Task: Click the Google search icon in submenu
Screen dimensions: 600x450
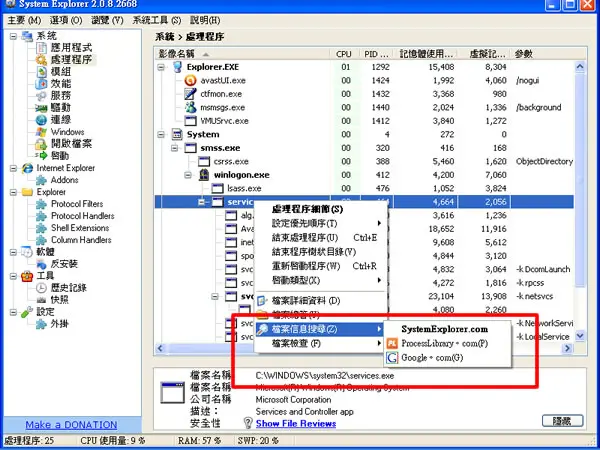Action: point(392,358)
